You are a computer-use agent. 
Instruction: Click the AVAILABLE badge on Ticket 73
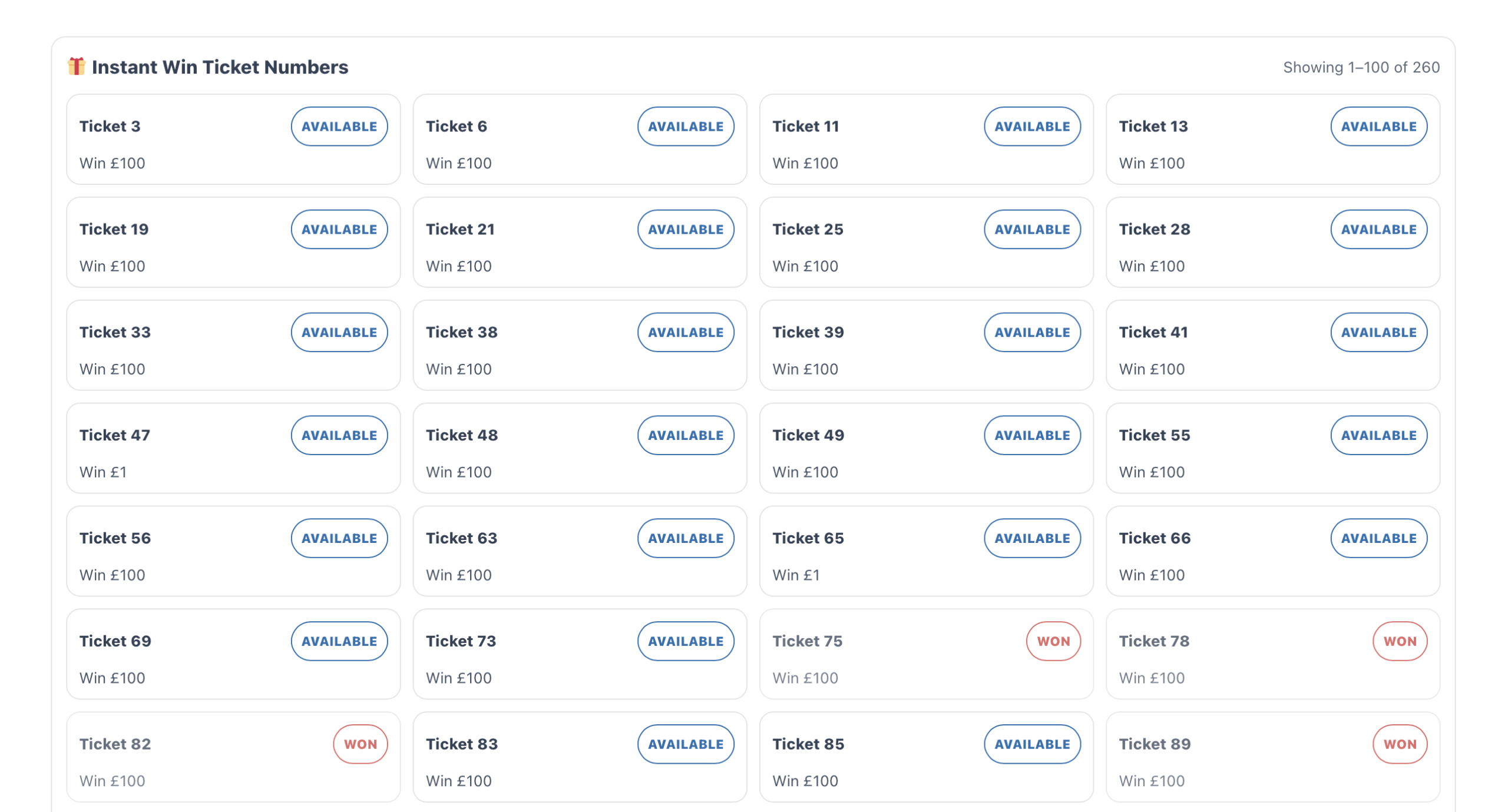pos(686,641)
